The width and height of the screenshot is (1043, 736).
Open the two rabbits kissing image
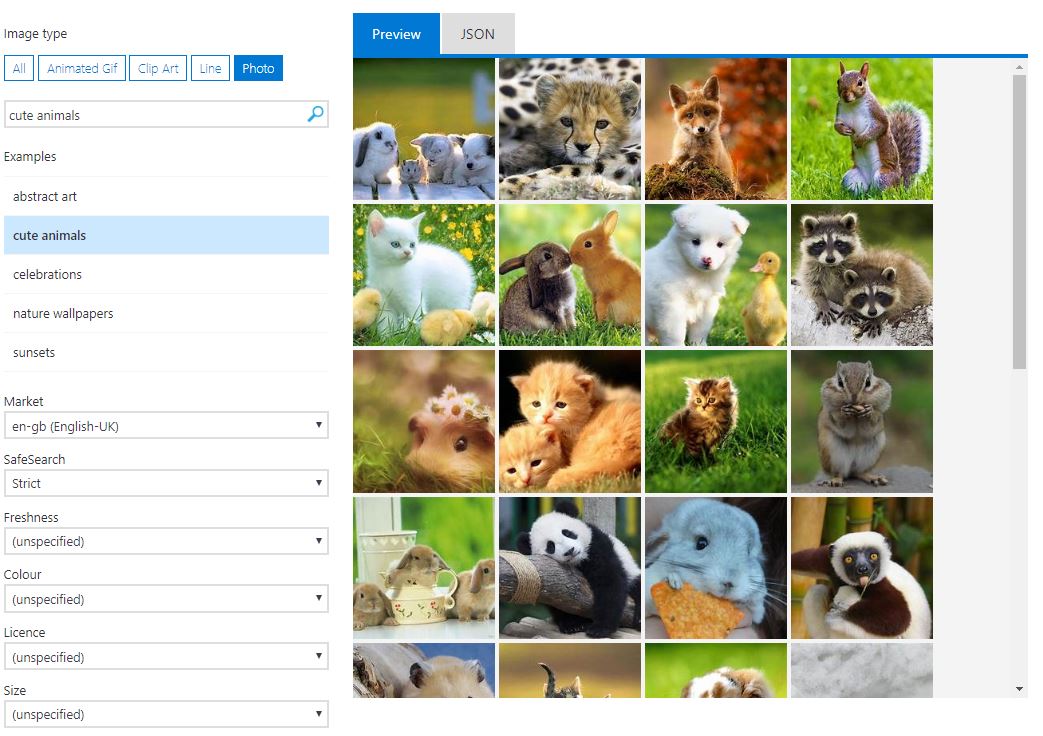click(x=570, y=275)
